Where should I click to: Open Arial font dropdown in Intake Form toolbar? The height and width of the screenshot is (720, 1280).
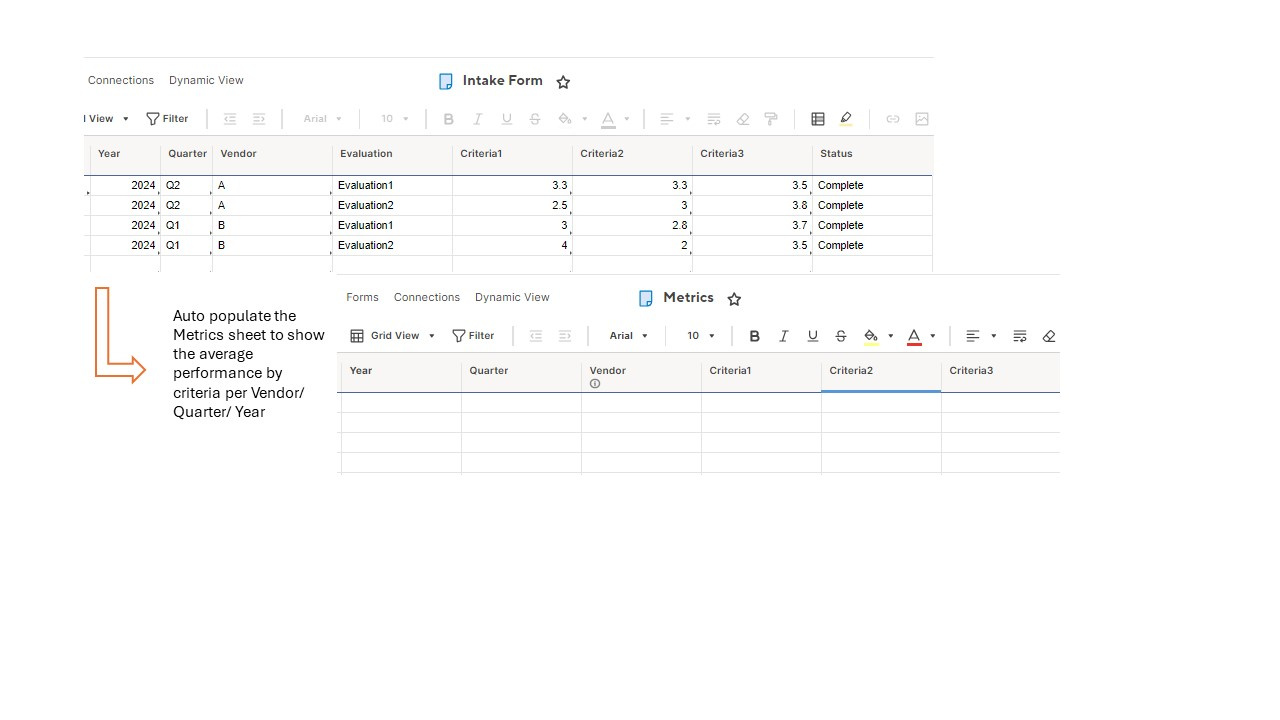pos(323,119)
